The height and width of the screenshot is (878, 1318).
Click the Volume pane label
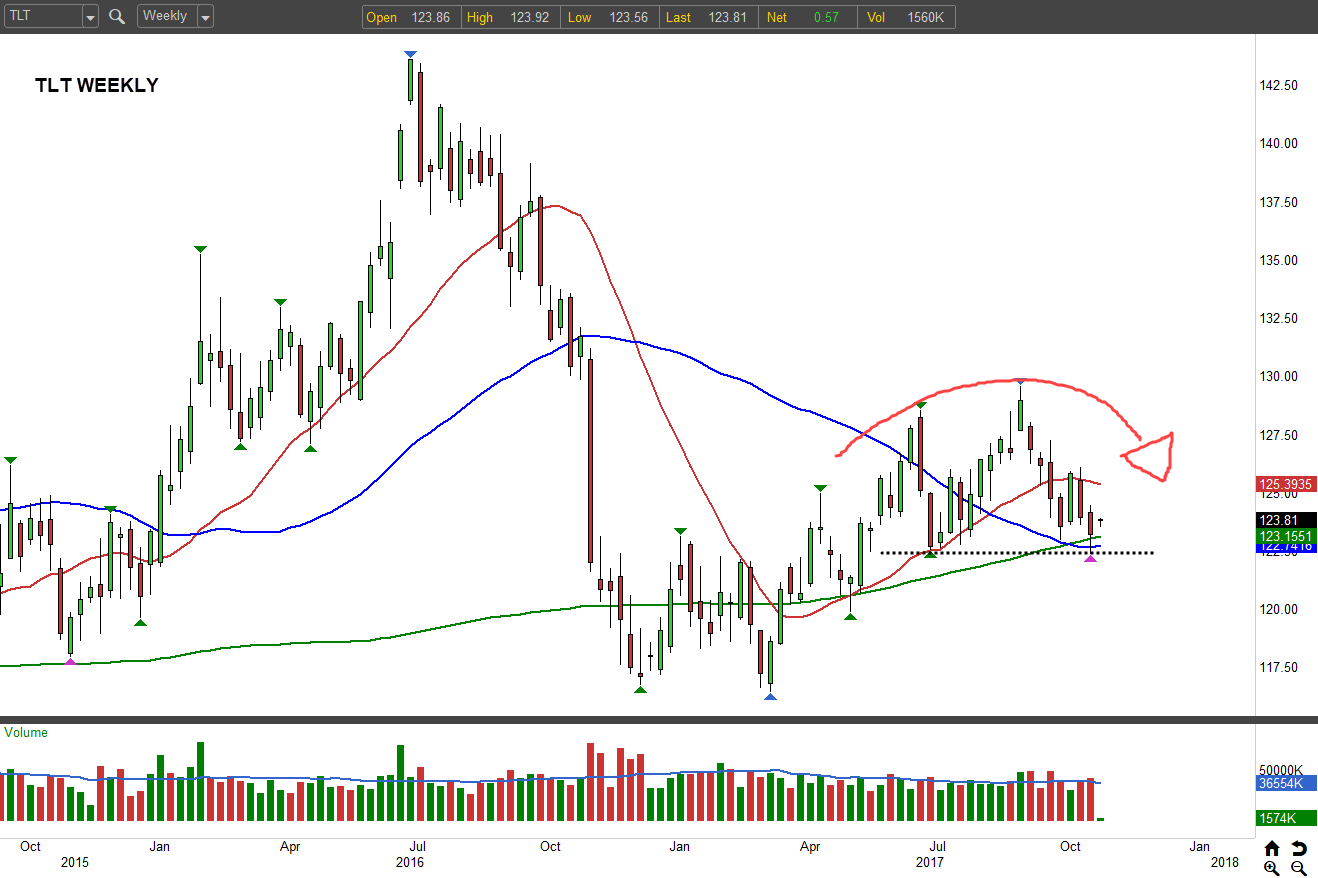[x=26, y=732]
